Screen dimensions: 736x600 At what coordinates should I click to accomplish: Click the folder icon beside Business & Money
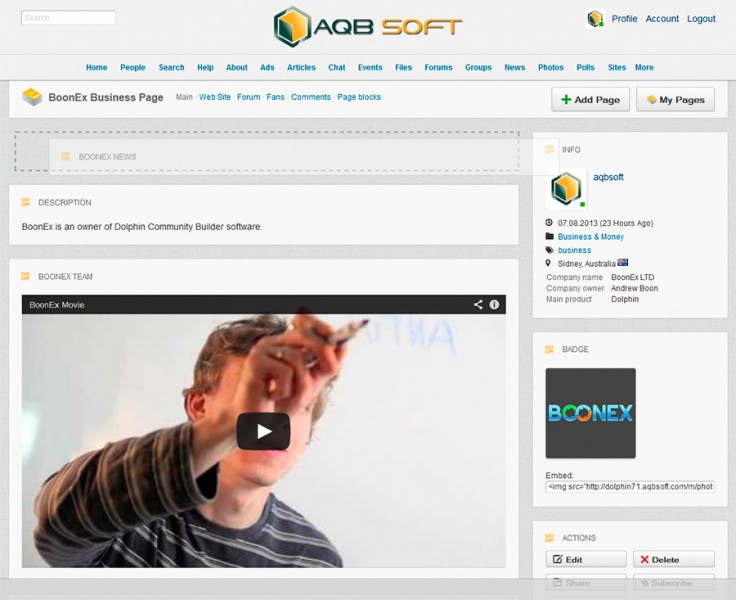coord(549,236)
